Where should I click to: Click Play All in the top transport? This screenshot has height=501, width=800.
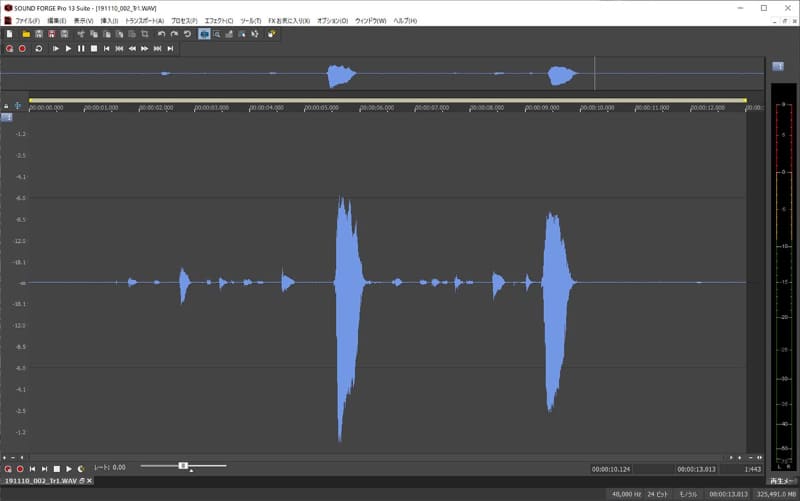(56, 48)
